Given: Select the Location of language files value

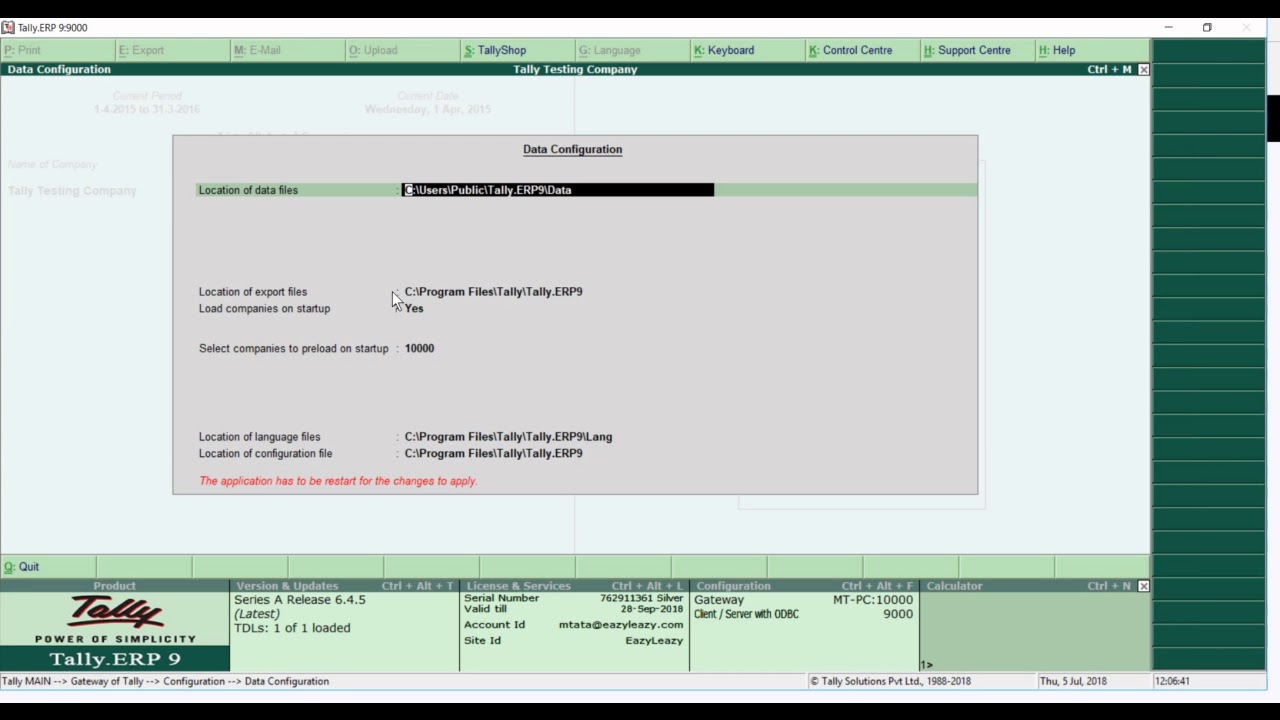Looking at the screenshot, I should [508, 437].
